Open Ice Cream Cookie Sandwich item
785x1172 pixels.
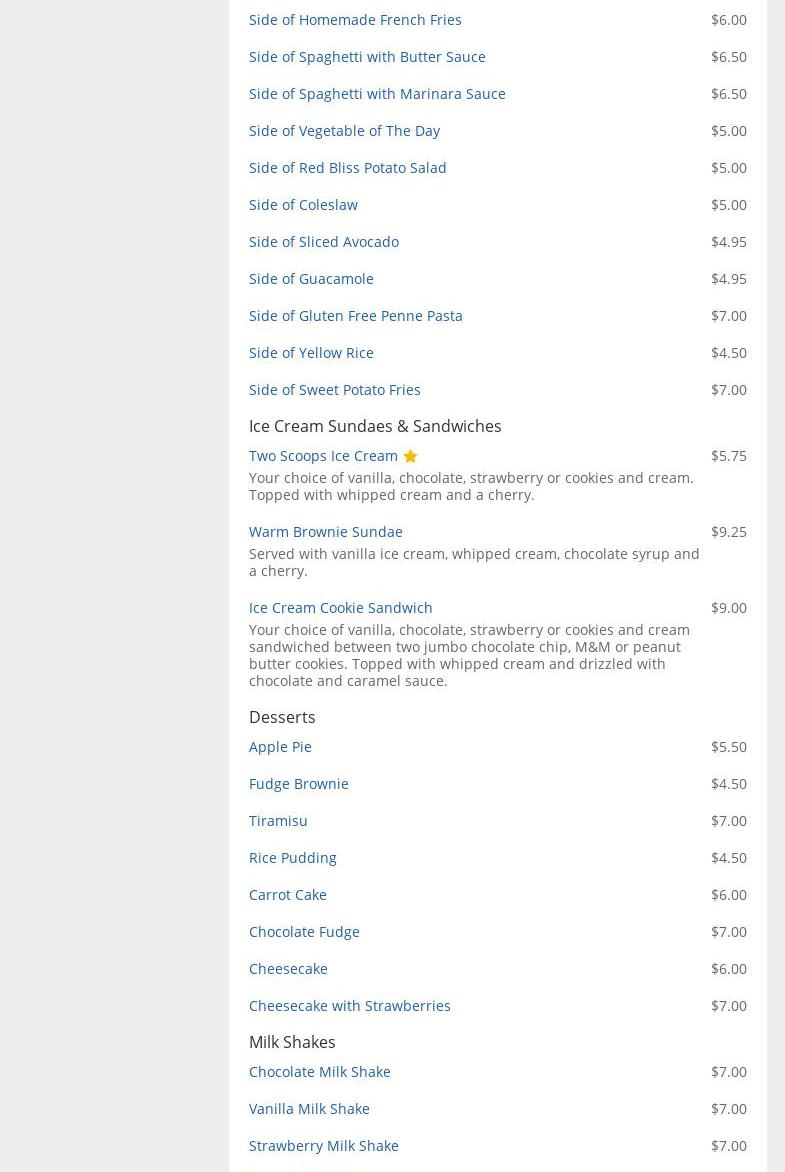click(340, 608)
